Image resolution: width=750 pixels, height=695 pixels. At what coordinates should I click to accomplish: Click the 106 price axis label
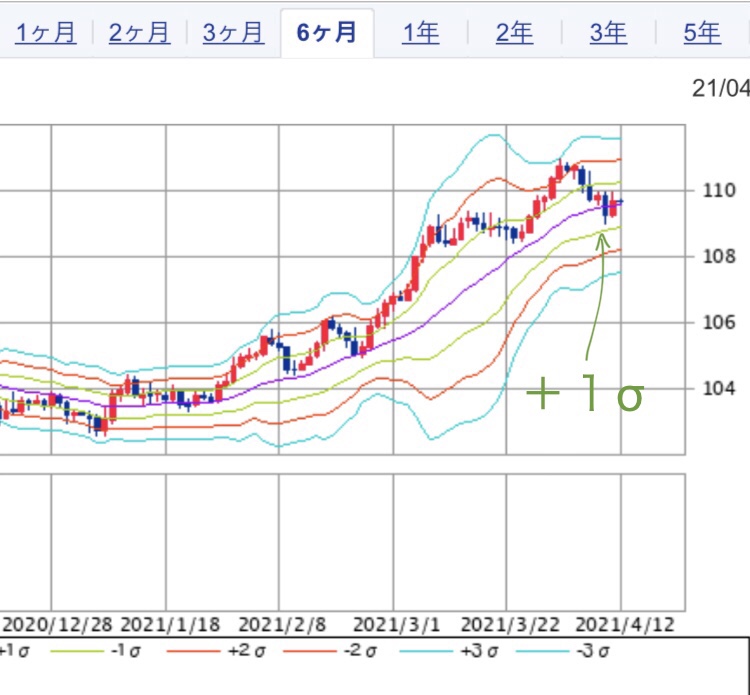coord(719,323)
